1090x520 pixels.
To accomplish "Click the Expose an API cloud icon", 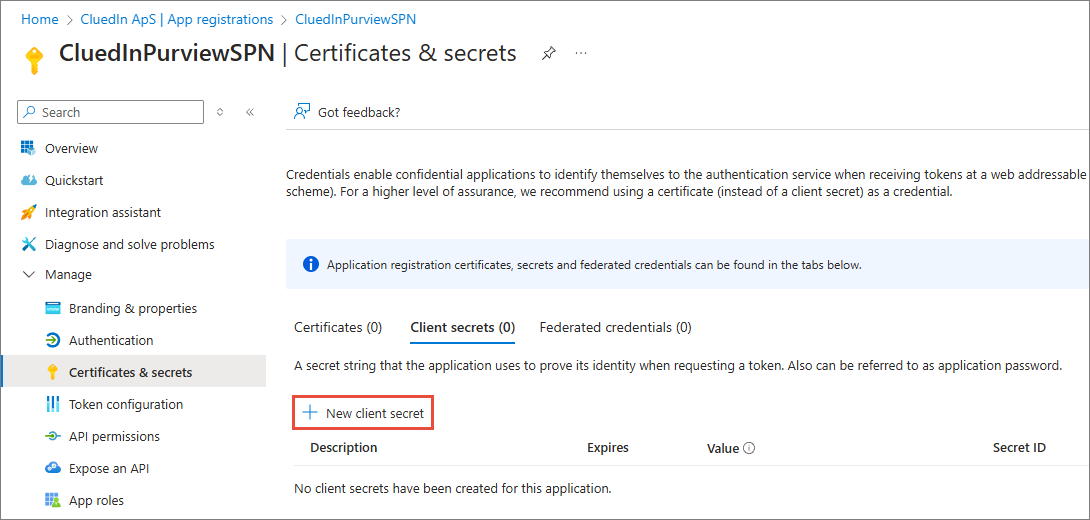I will pyautogui.click(x=52, y=468).
